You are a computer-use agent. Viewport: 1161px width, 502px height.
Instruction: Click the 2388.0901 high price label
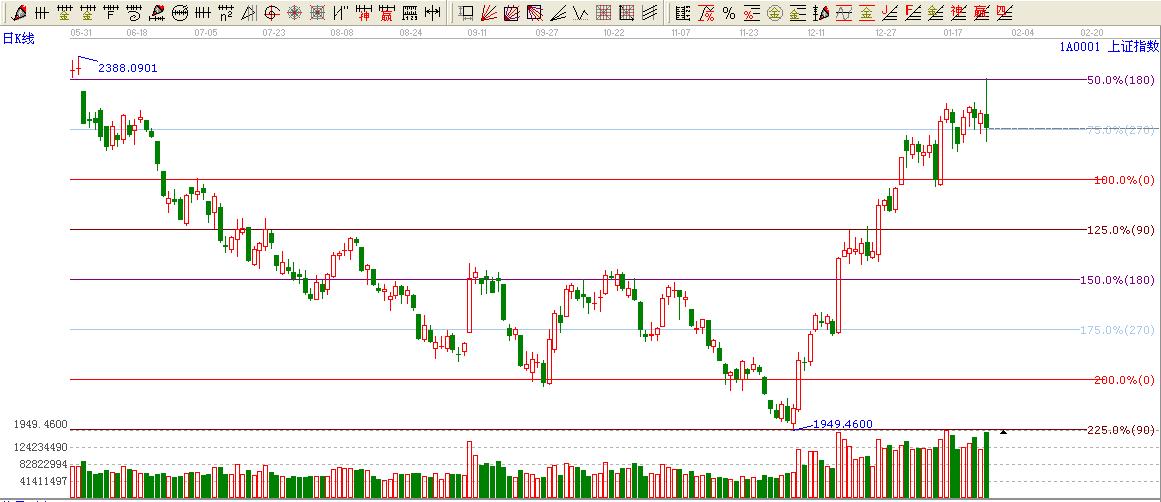pos(127,68)
